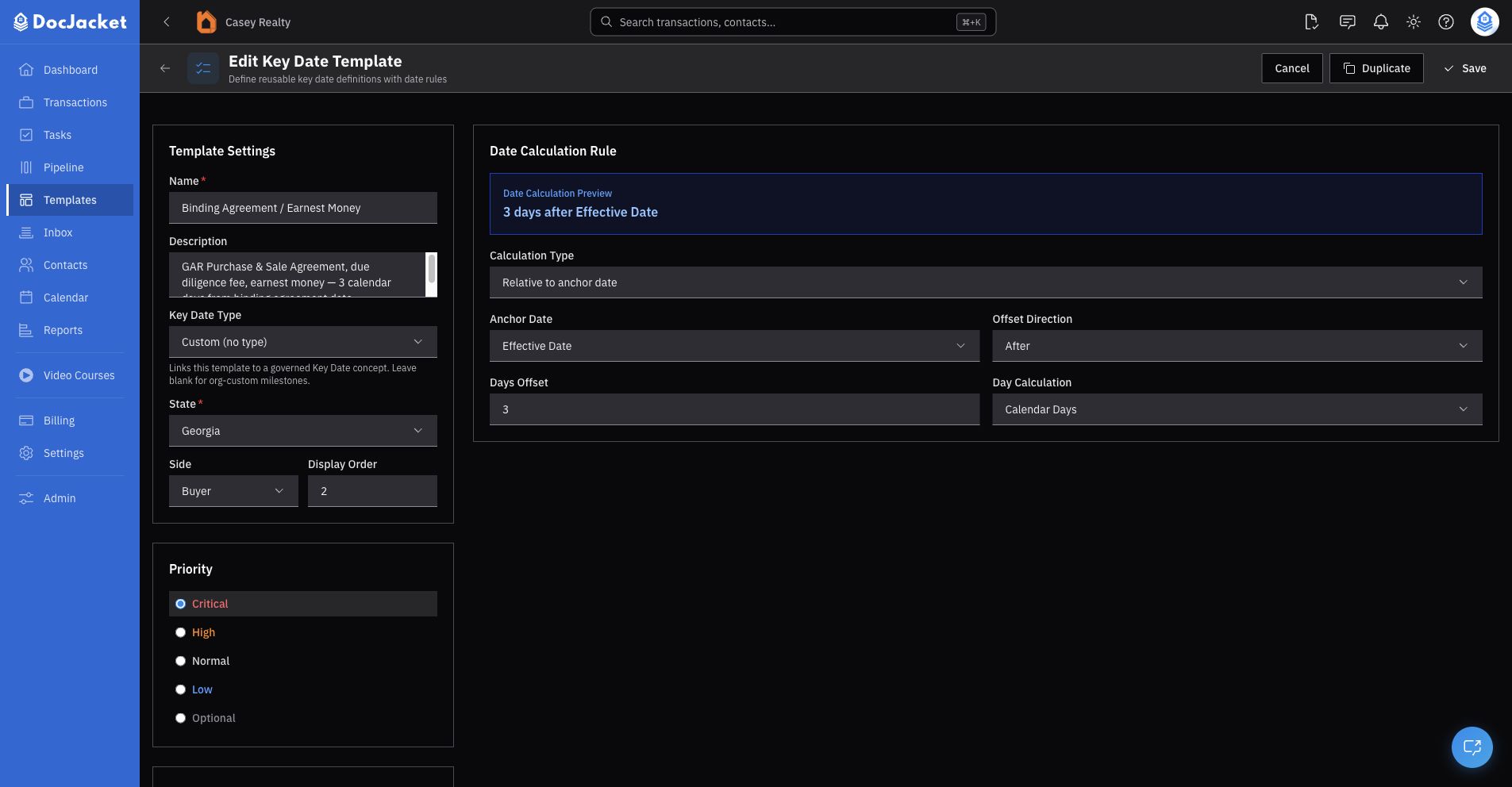Open help question mark icon
This screenshot has width=1512, height=787.
pos(1446,22)
